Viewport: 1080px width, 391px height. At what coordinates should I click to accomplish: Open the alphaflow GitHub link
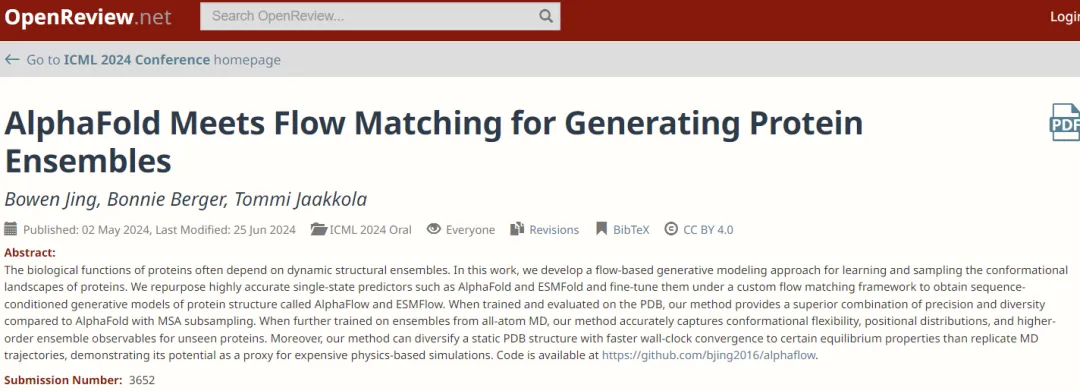click(x=708, y=356)
